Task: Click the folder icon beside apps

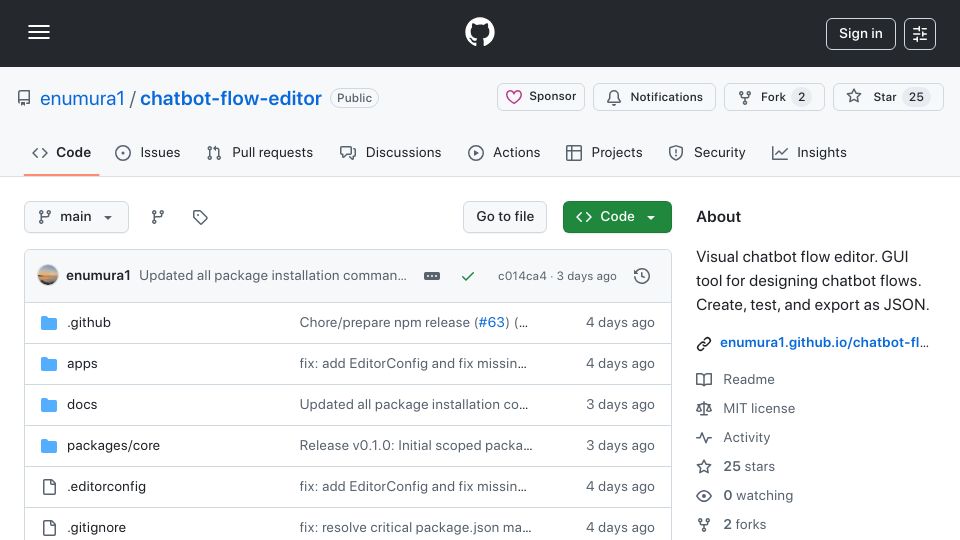Action: click(x=49, y=364)
